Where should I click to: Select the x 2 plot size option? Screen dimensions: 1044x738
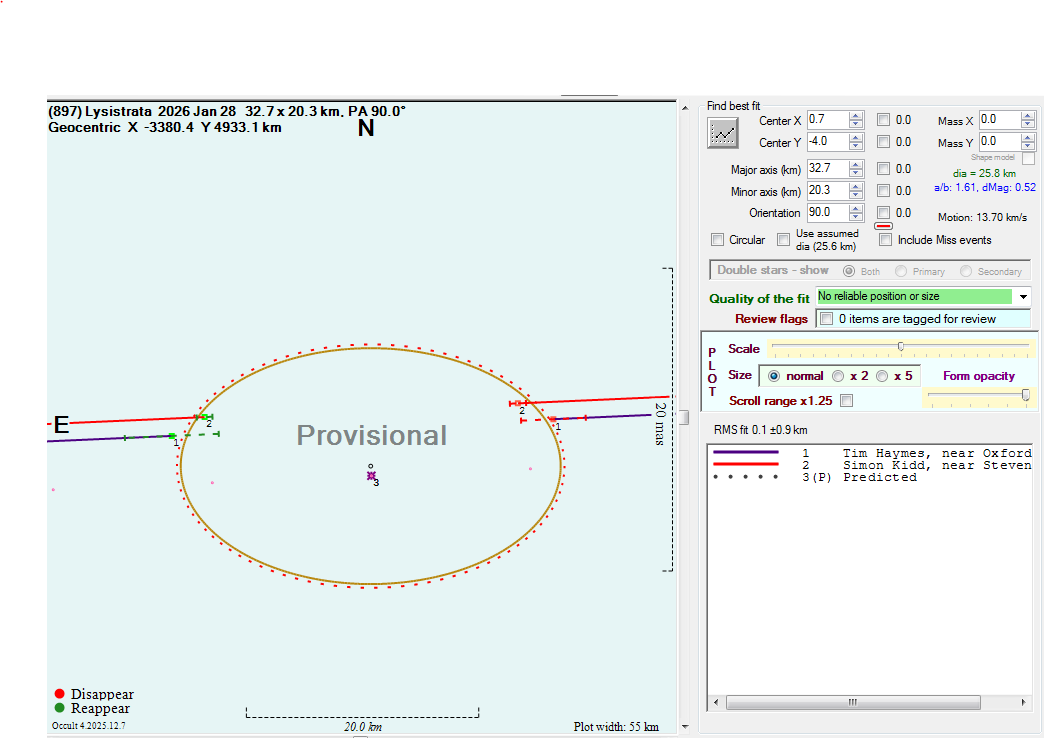pyautogui.click(x=838, y=376)
